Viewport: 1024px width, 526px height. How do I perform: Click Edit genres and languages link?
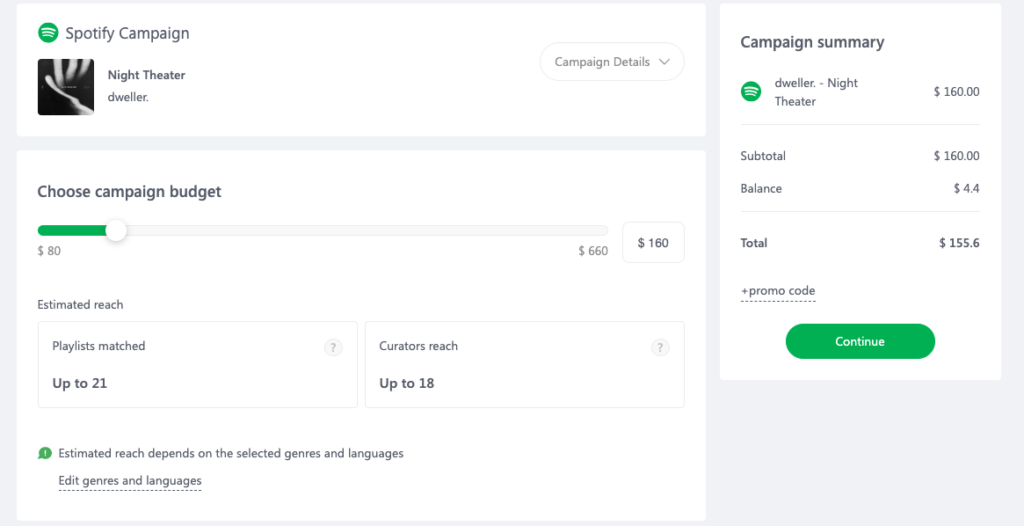(x=130, y=481)
